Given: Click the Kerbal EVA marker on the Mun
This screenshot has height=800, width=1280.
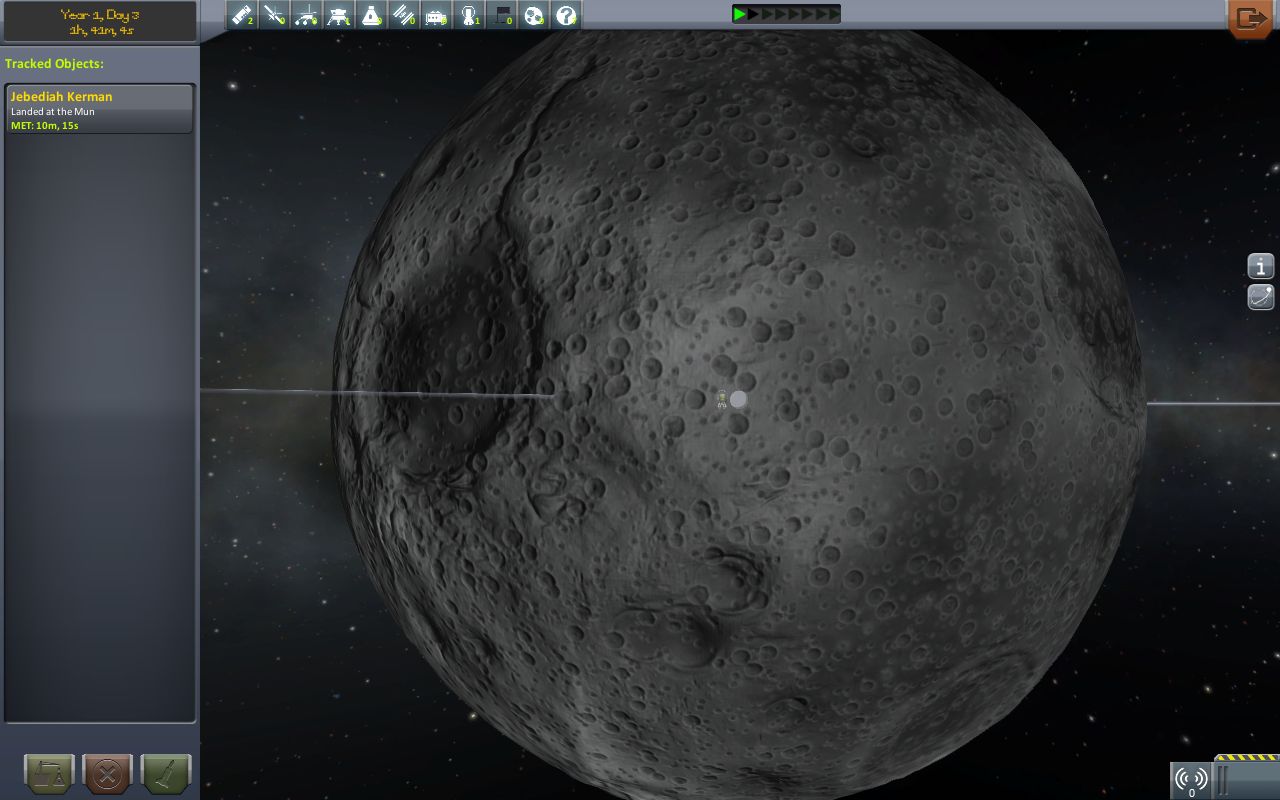Looking at the screenshot, I should coord(722,400).
